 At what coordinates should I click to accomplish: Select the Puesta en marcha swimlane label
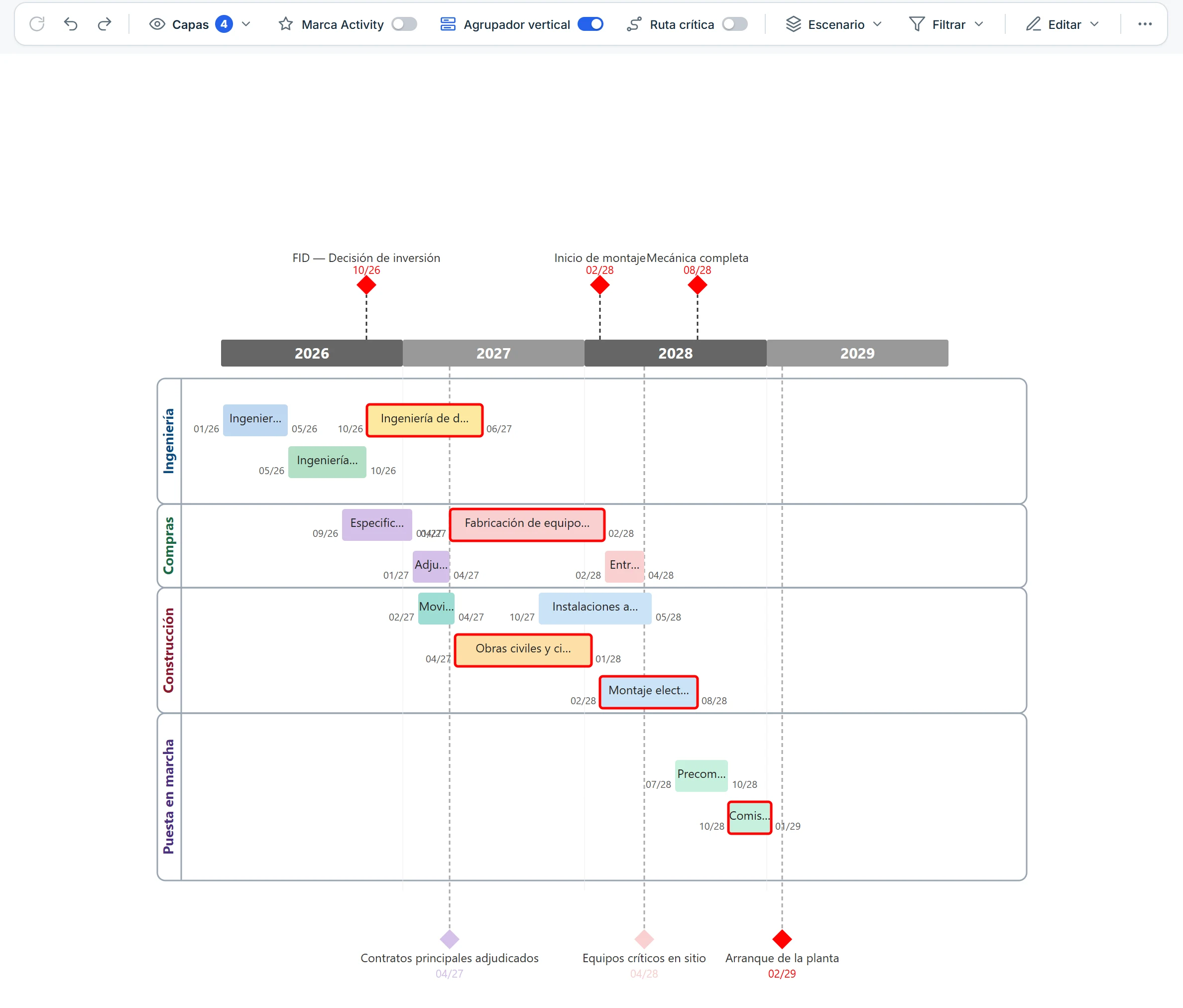pyautogui.click(x=168, y=797)
